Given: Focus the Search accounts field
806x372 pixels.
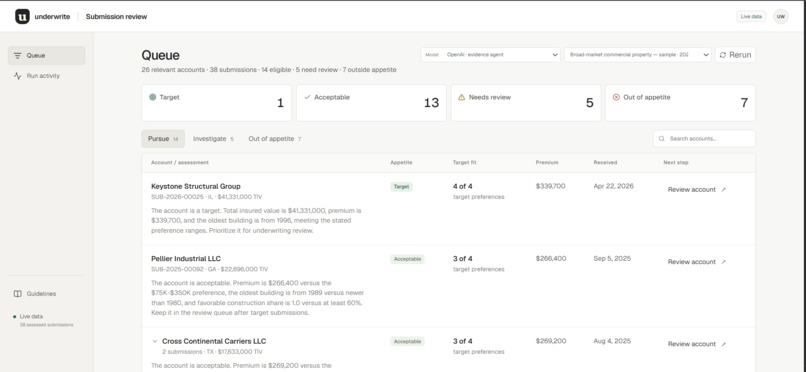Looking at the screenshot, I should coord(704,139).
